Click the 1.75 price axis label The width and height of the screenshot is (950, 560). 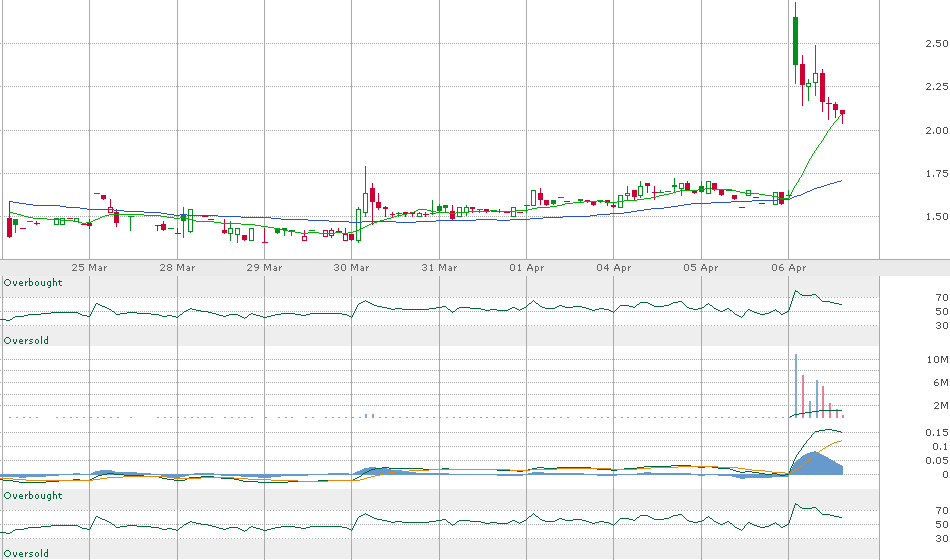(937, 173)
